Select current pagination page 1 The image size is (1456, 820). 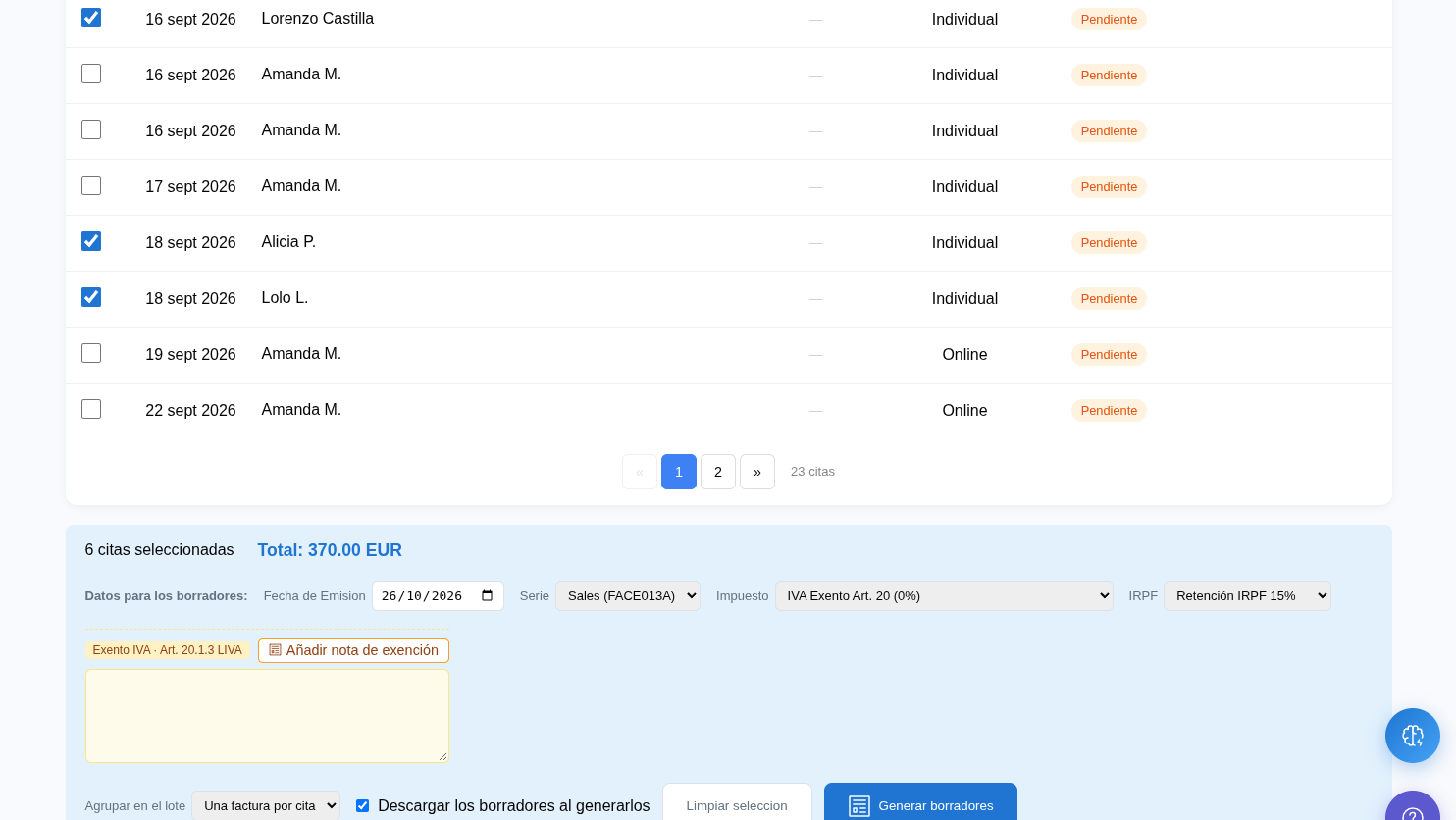point(679,472)
